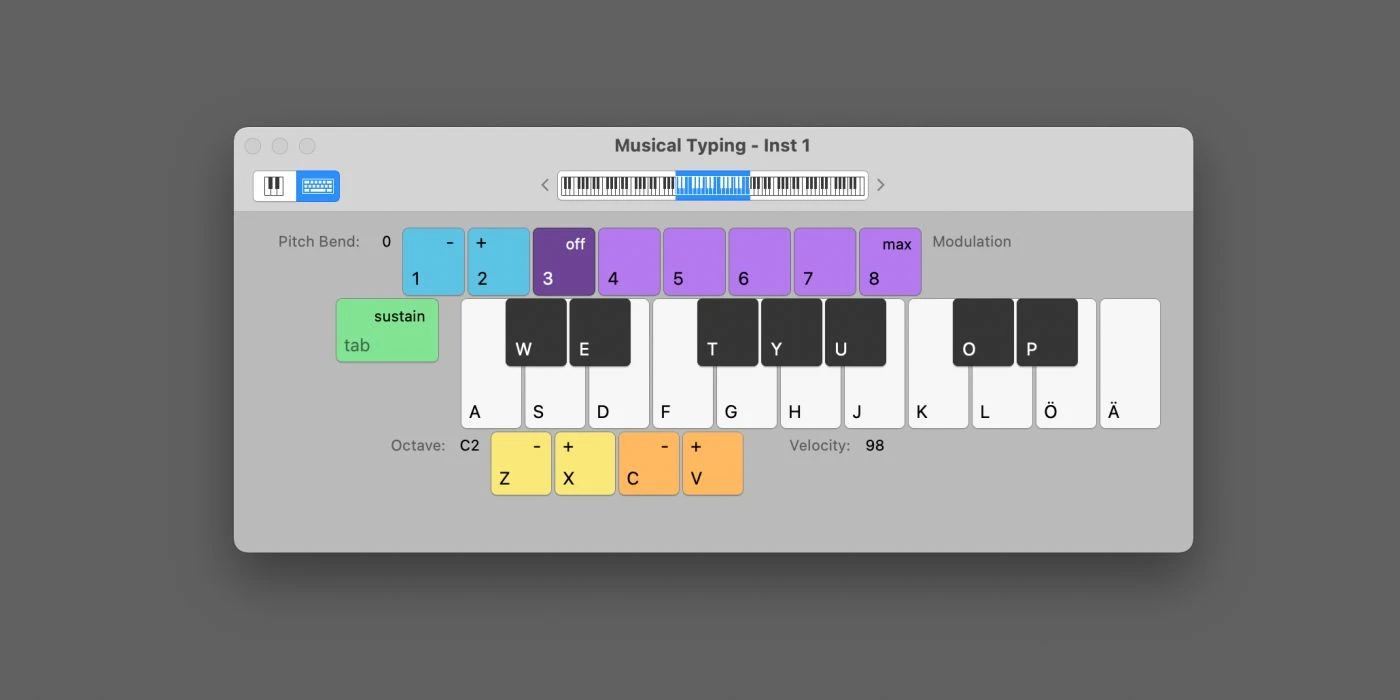Select the Musical Typing keyboard view icon

click(318, 186)
